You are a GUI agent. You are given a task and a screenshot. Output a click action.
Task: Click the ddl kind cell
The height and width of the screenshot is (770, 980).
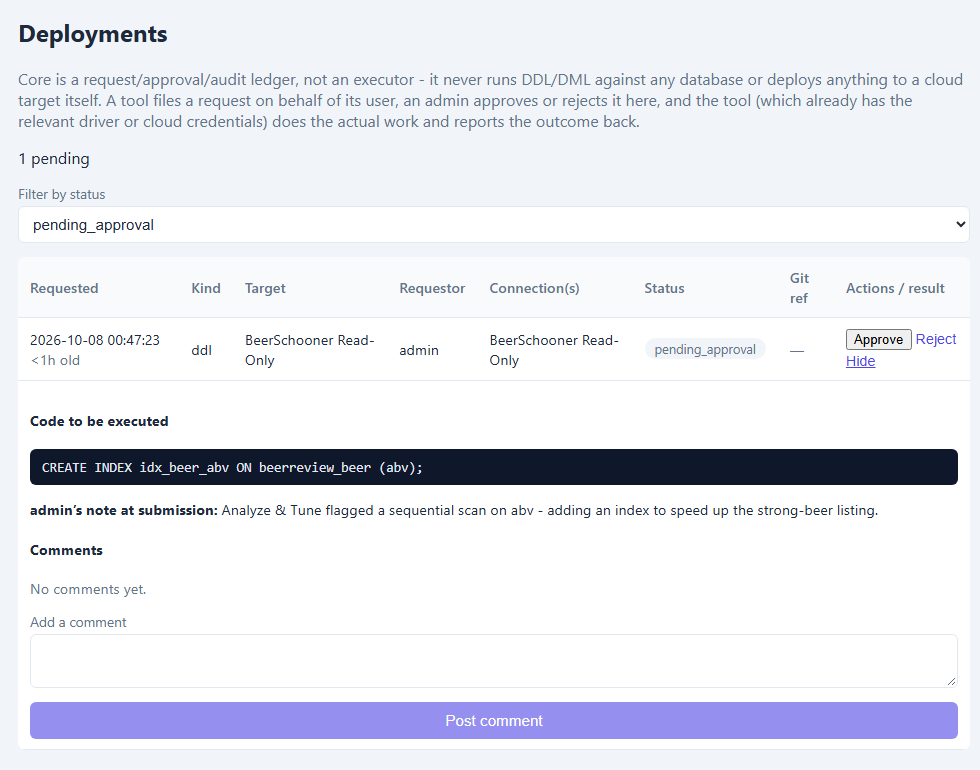(201, 350)
